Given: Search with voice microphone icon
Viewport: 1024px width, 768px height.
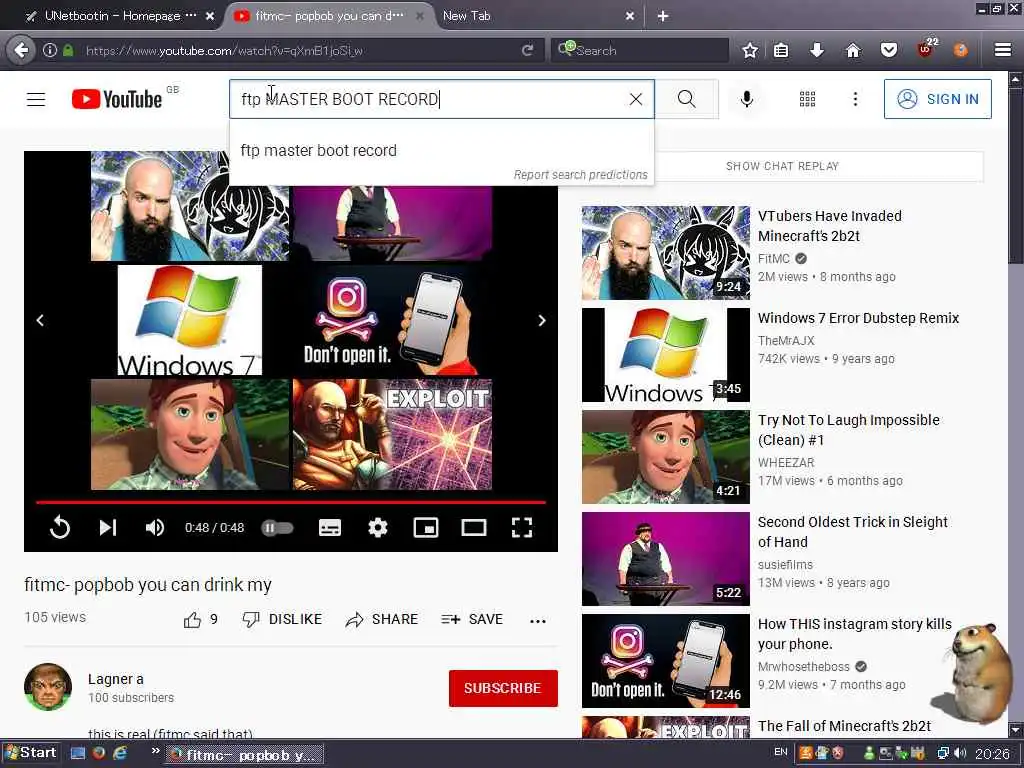Looking at the screenshot, I should coord(746,99).
